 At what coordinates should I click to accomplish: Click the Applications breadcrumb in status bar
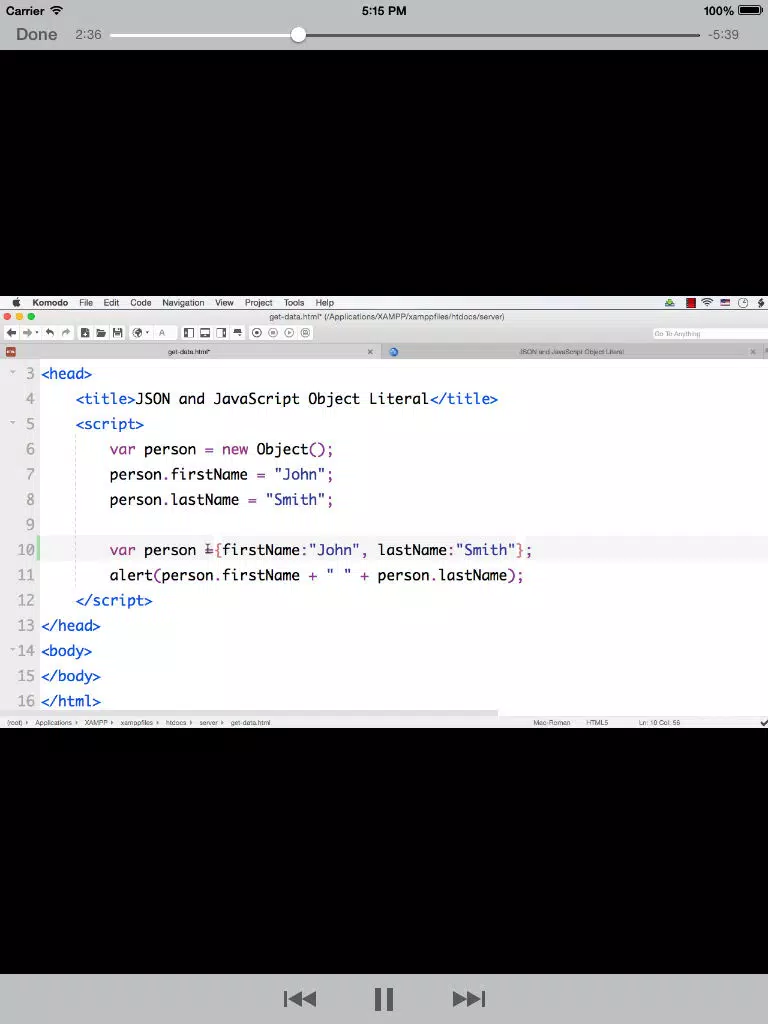pos(53,722)
